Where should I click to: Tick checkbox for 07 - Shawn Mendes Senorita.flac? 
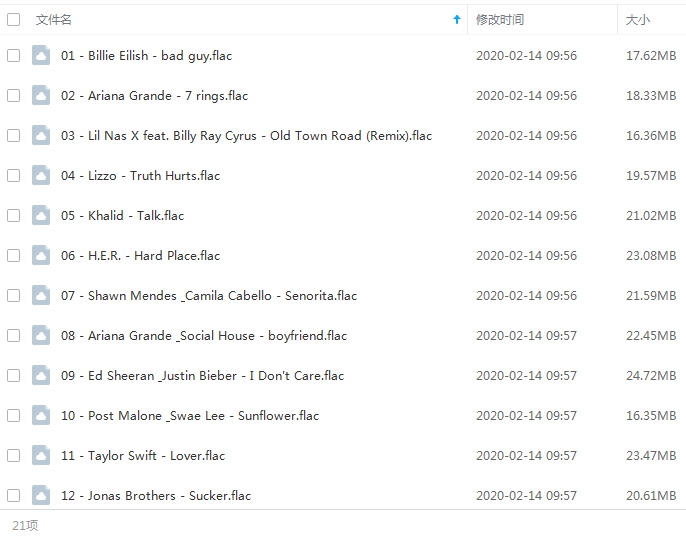14,295
